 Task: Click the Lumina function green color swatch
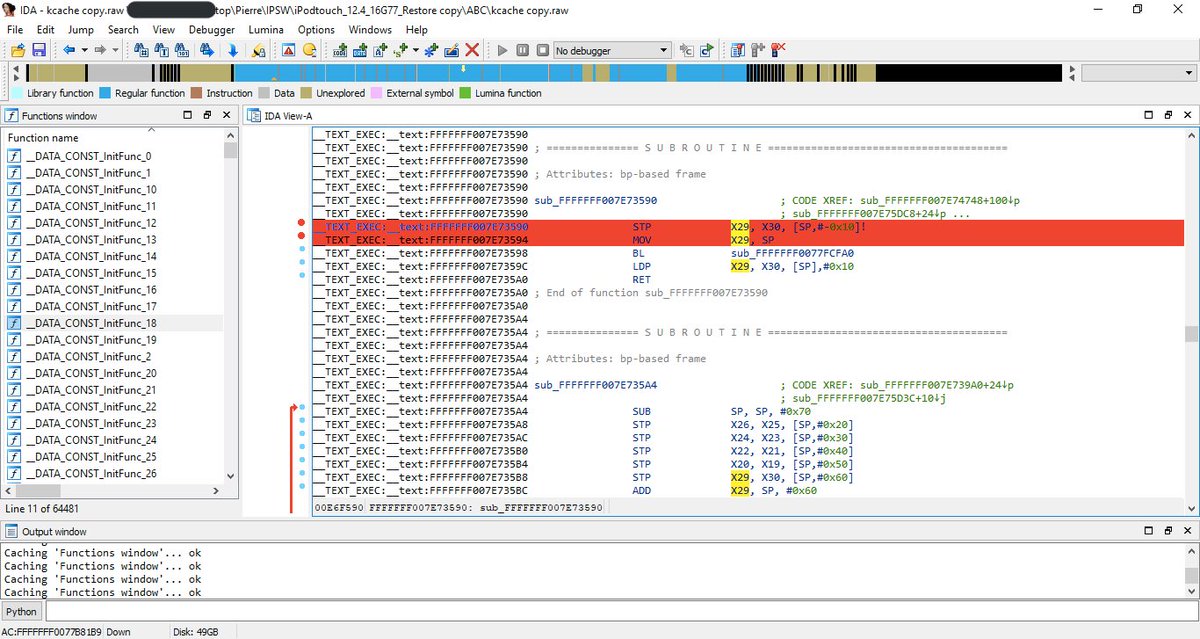click(464, 94)
